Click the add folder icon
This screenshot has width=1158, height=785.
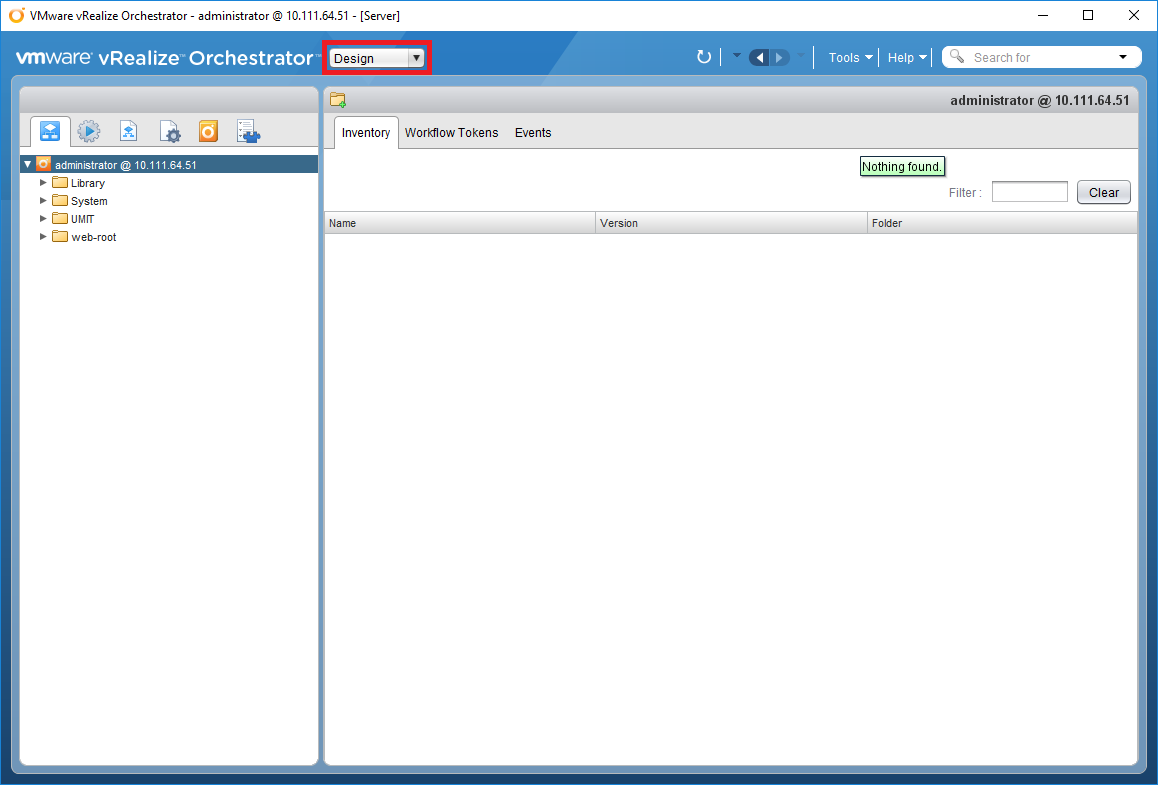pyautogui.click(x=338, y=100)
